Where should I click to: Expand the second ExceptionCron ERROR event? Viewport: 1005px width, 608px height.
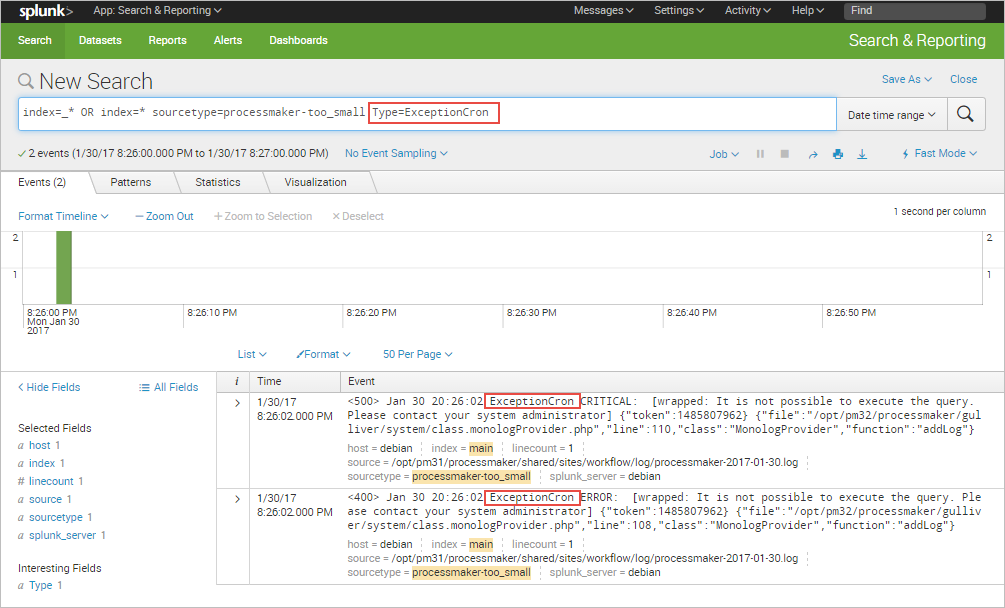[x=237, y=498]
